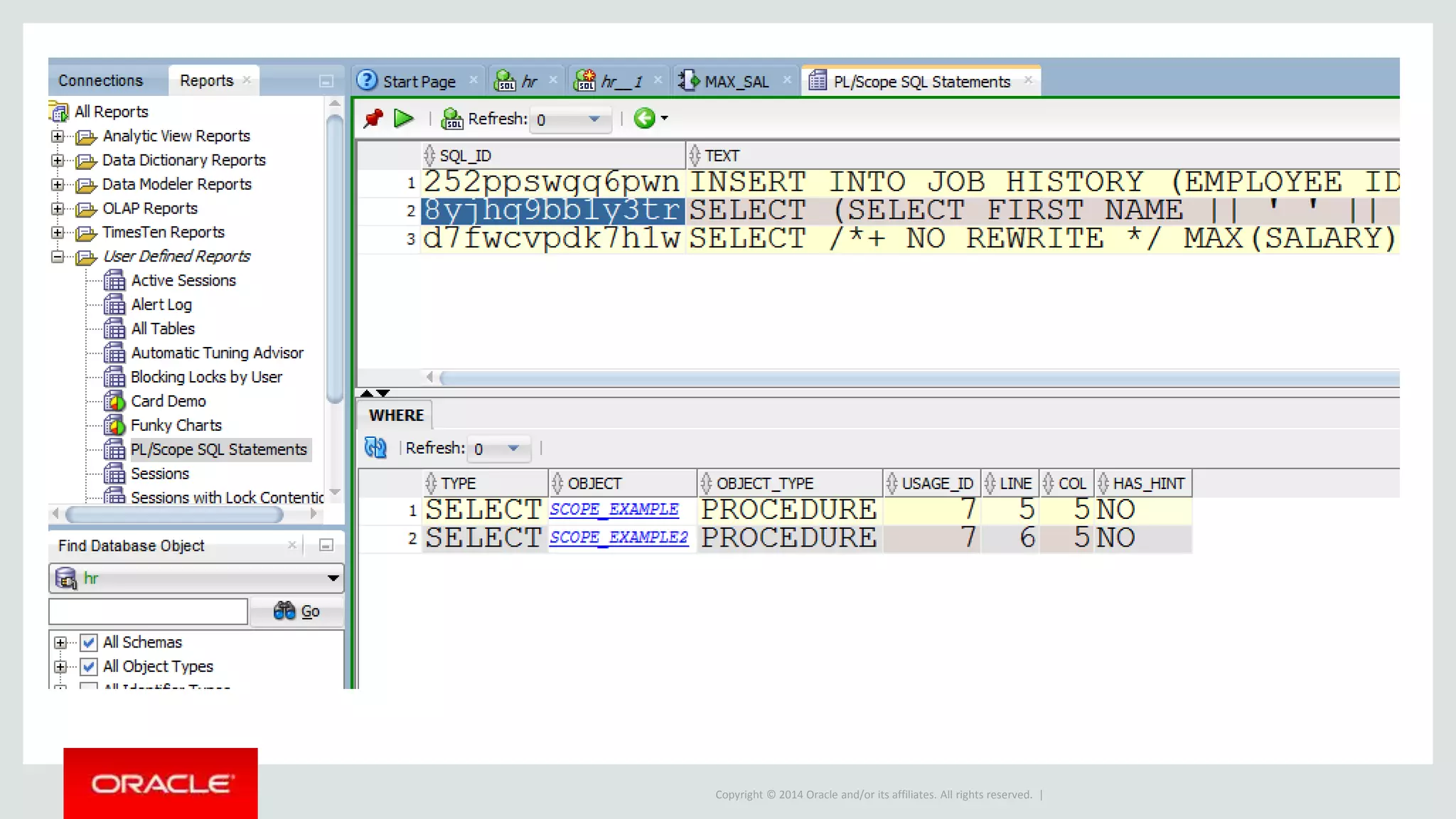Open the SCOPE_EXAMPLE2 link
This screenshot has width=1456, height=819.
619,537
